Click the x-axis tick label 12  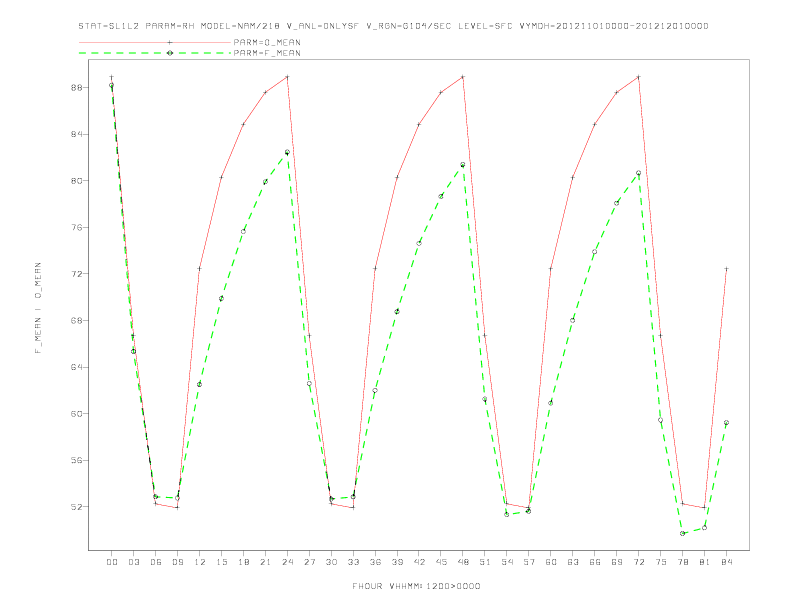[x=200, y=562]
